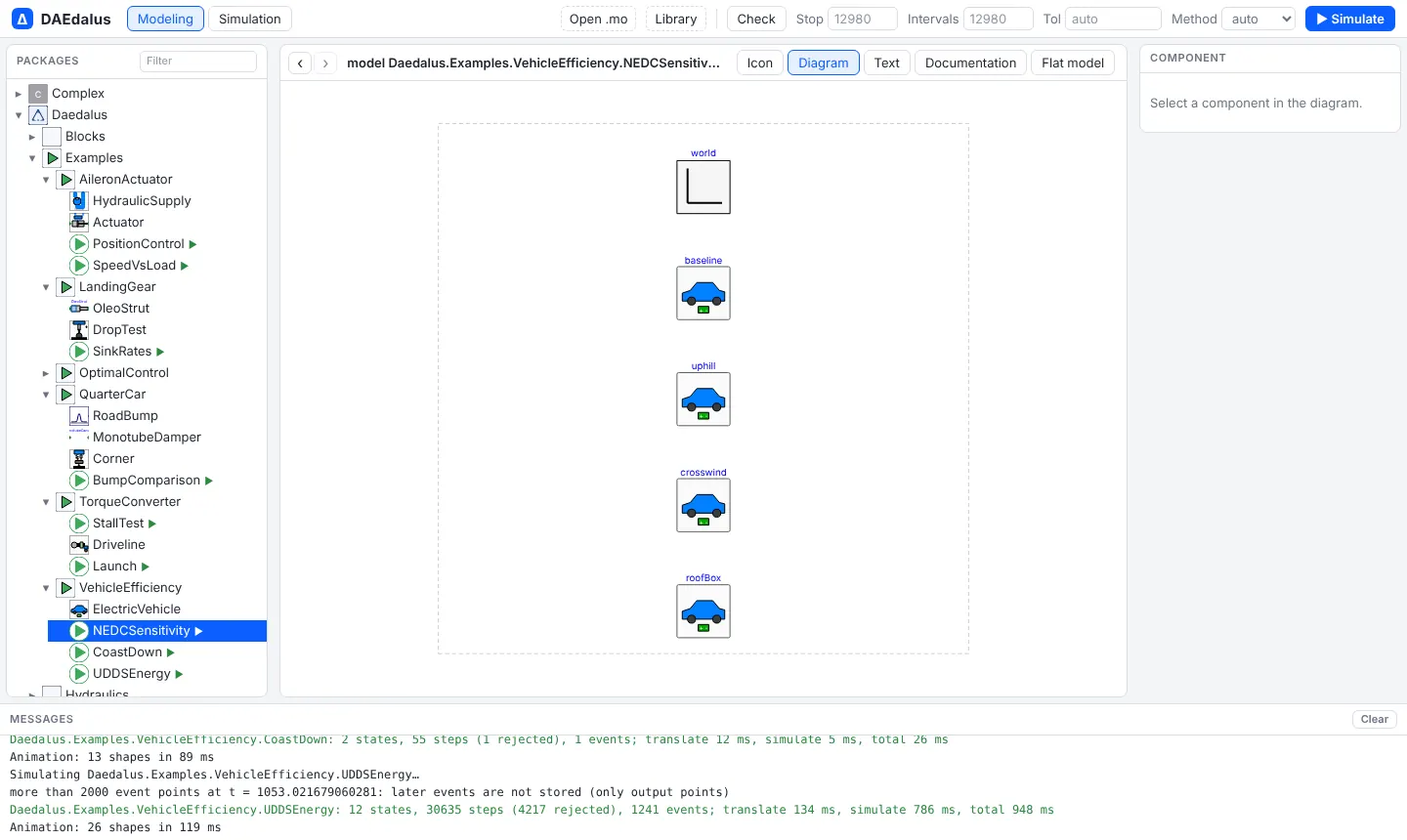
Task: Click the blue Simulate button
Action: [1350, 19]
